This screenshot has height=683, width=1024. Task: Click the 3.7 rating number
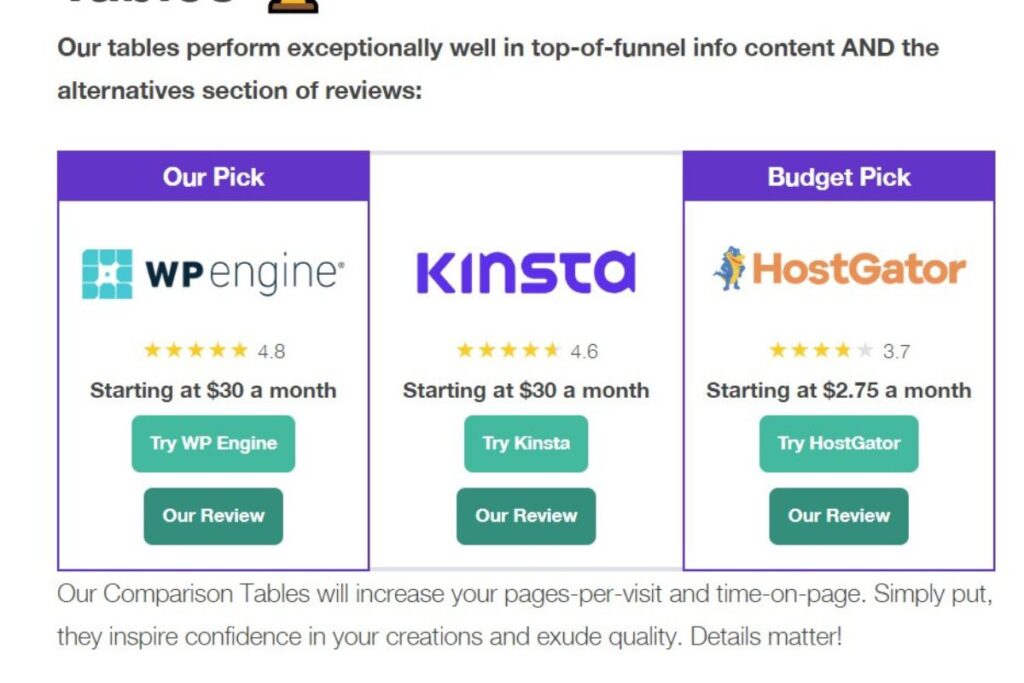[897, 351]
